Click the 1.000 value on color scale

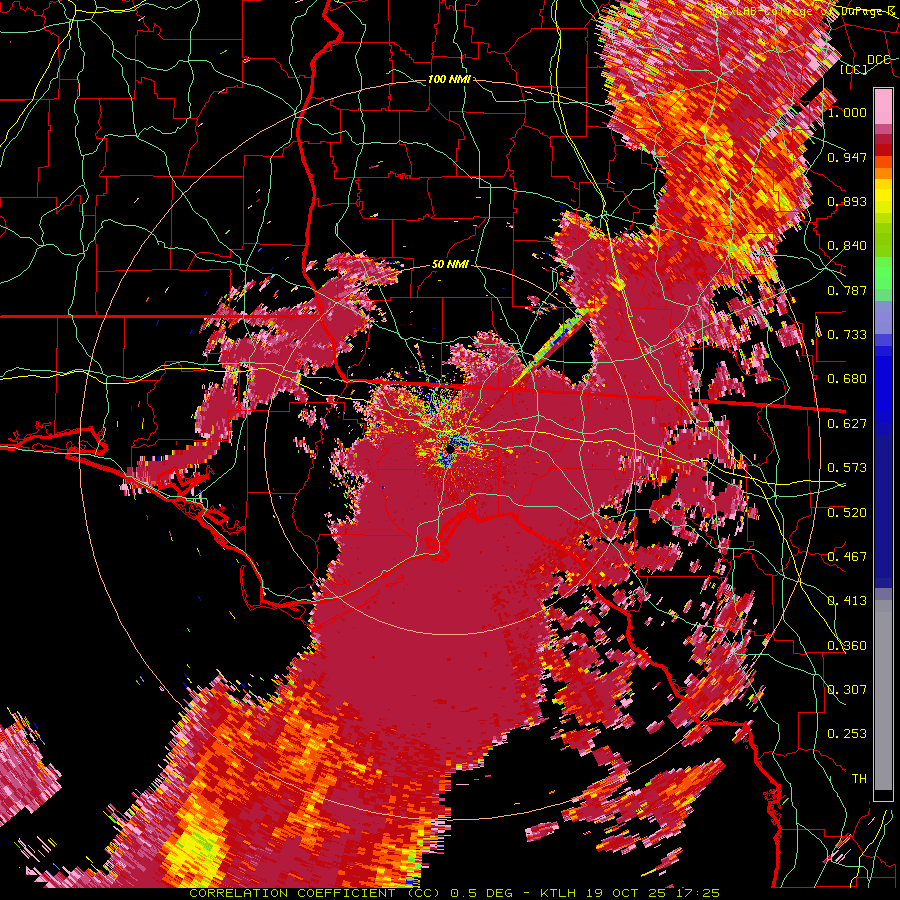coord(847,112)
